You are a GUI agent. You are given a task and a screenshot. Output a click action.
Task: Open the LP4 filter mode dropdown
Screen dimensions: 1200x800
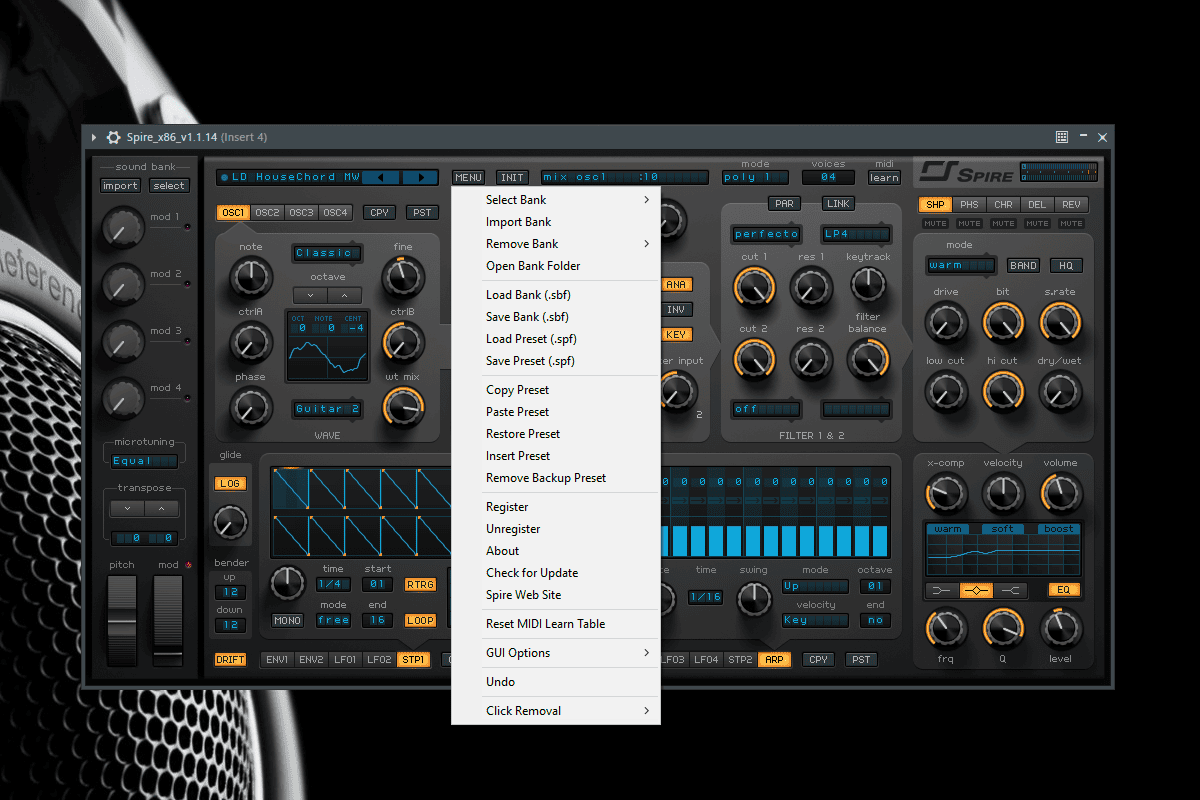pos(856,234)
